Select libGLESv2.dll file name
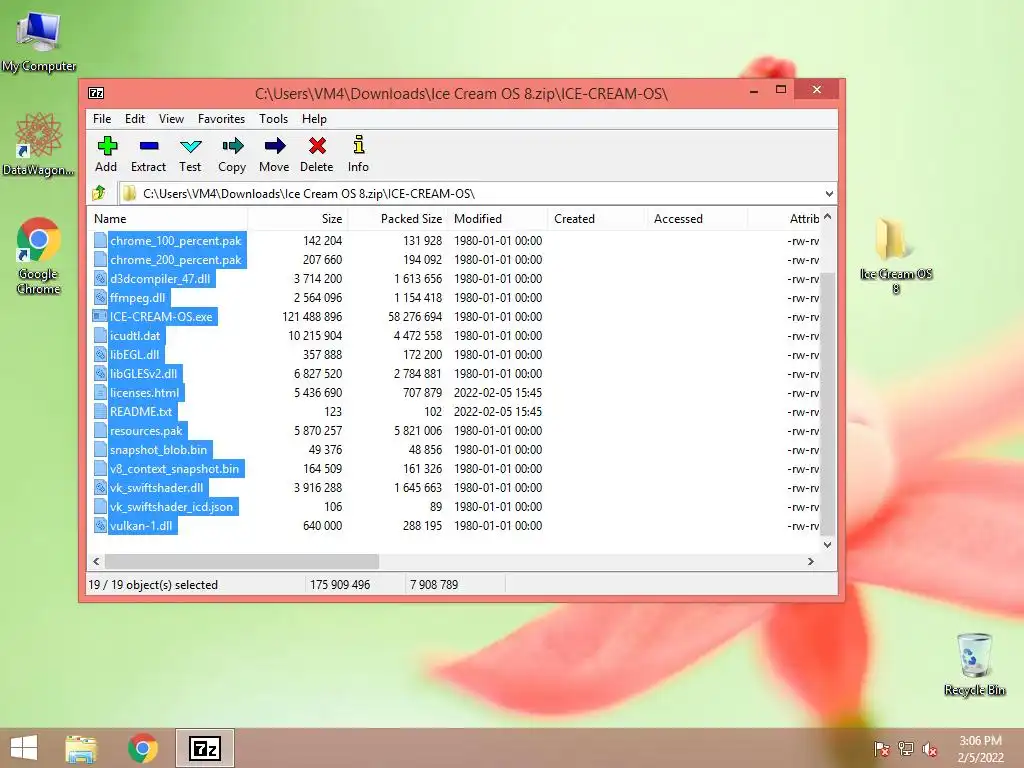Screen dimensions: 1024x768 (144, 374)
